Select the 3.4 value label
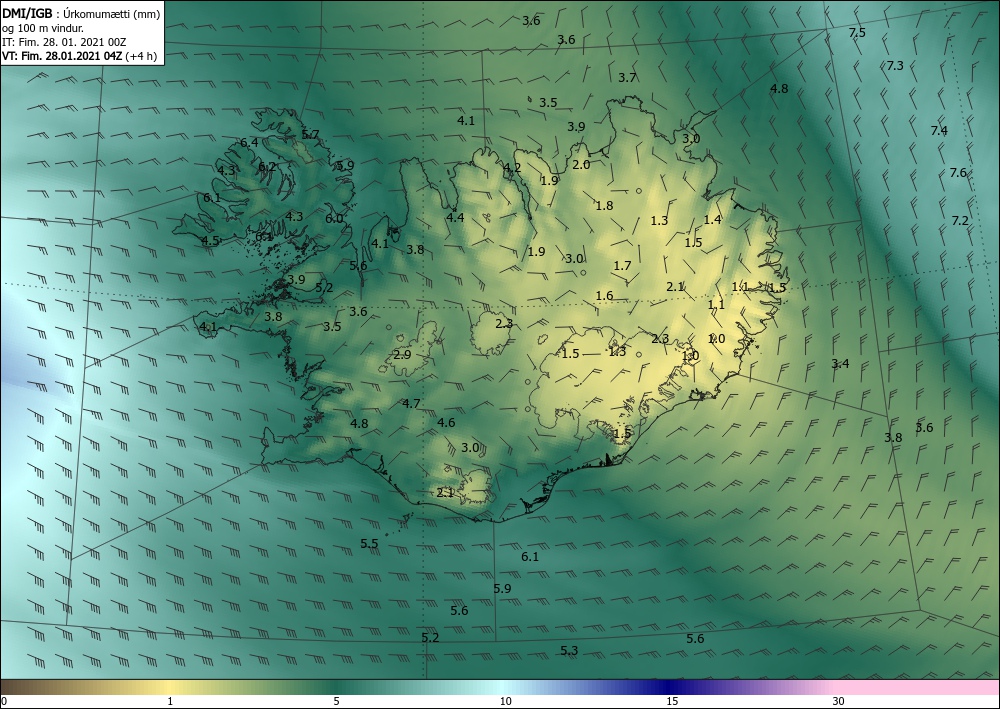The width and height of the screenshot is (1000, 709). (840, 363)
